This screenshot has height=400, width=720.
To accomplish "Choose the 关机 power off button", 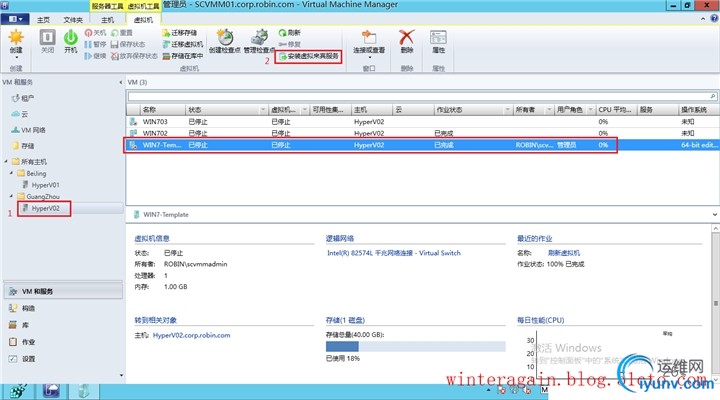I will [95, 33].
